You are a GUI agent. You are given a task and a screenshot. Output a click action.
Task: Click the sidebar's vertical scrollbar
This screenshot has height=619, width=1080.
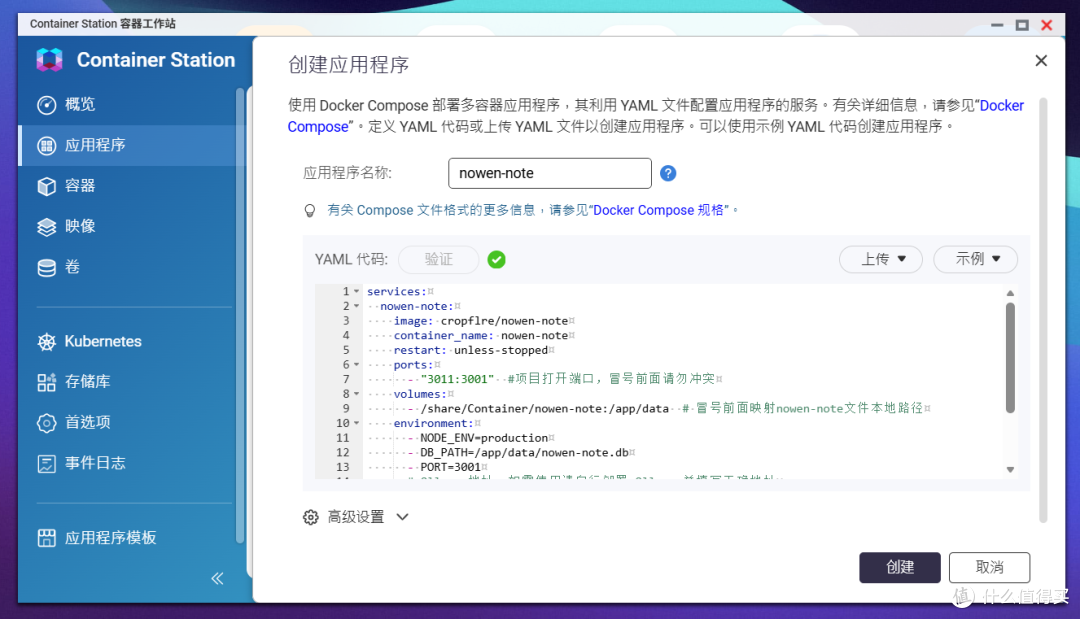coord(240,315)
